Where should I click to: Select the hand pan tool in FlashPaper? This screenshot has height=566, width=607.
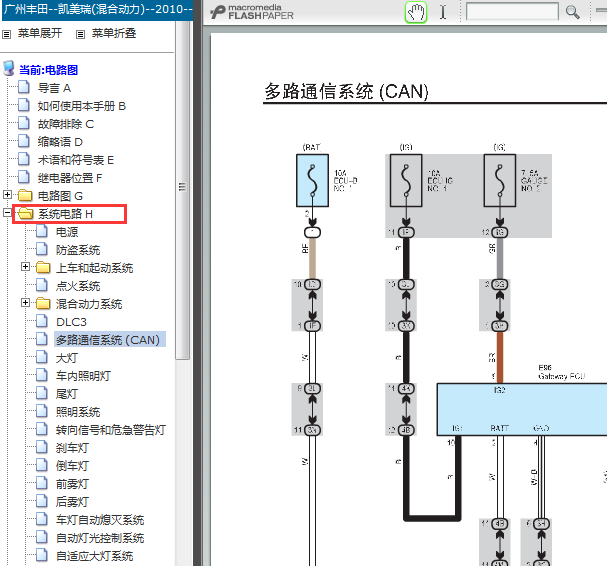click(x=416, y=12)
